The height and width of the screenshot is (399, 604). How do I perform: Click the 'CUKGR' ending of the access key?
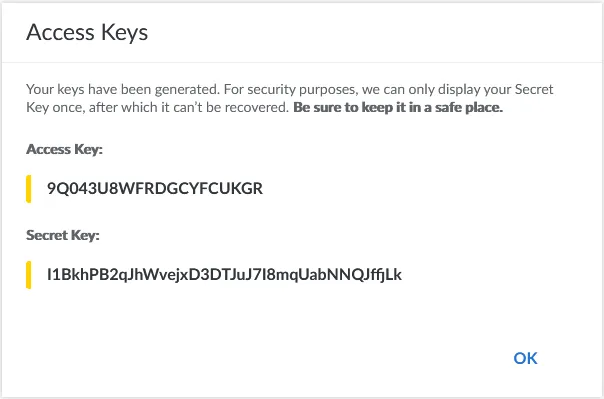click(x=235, y=188)
